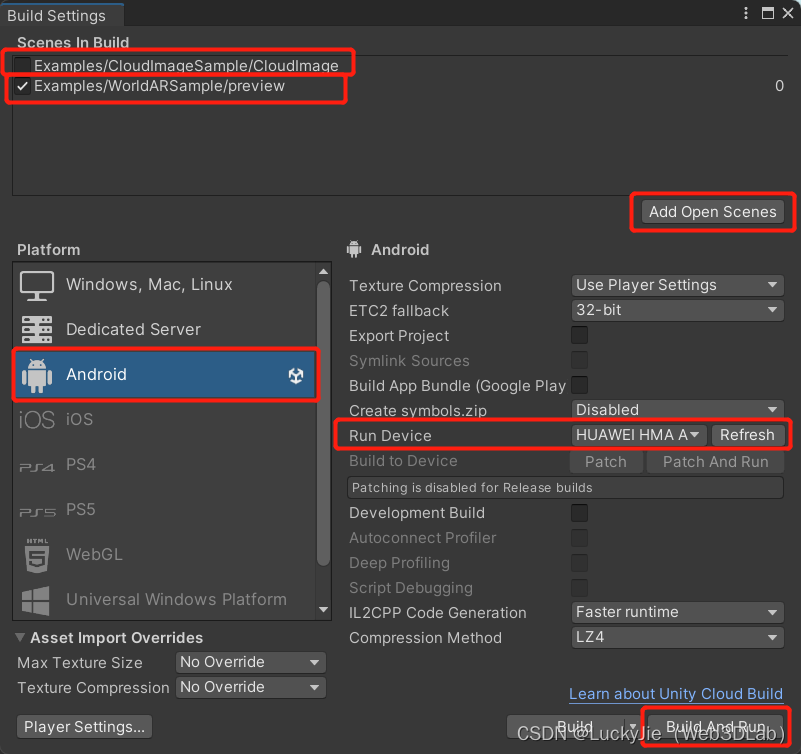Open Learn about Unity Cloud Build link
The image size is (801, 754).
(676, 694)
